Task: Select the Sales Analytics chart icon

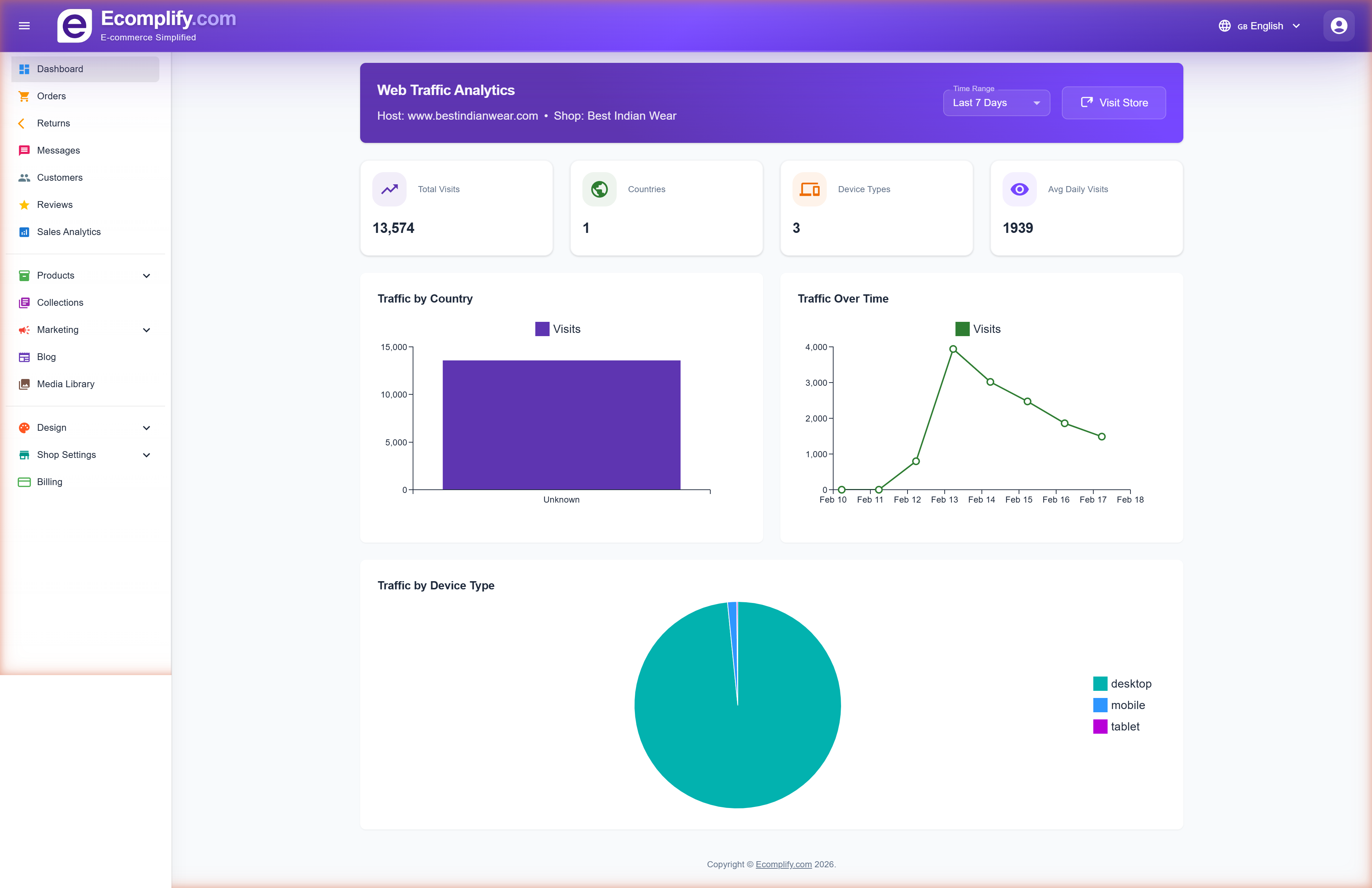Action: 24,232
